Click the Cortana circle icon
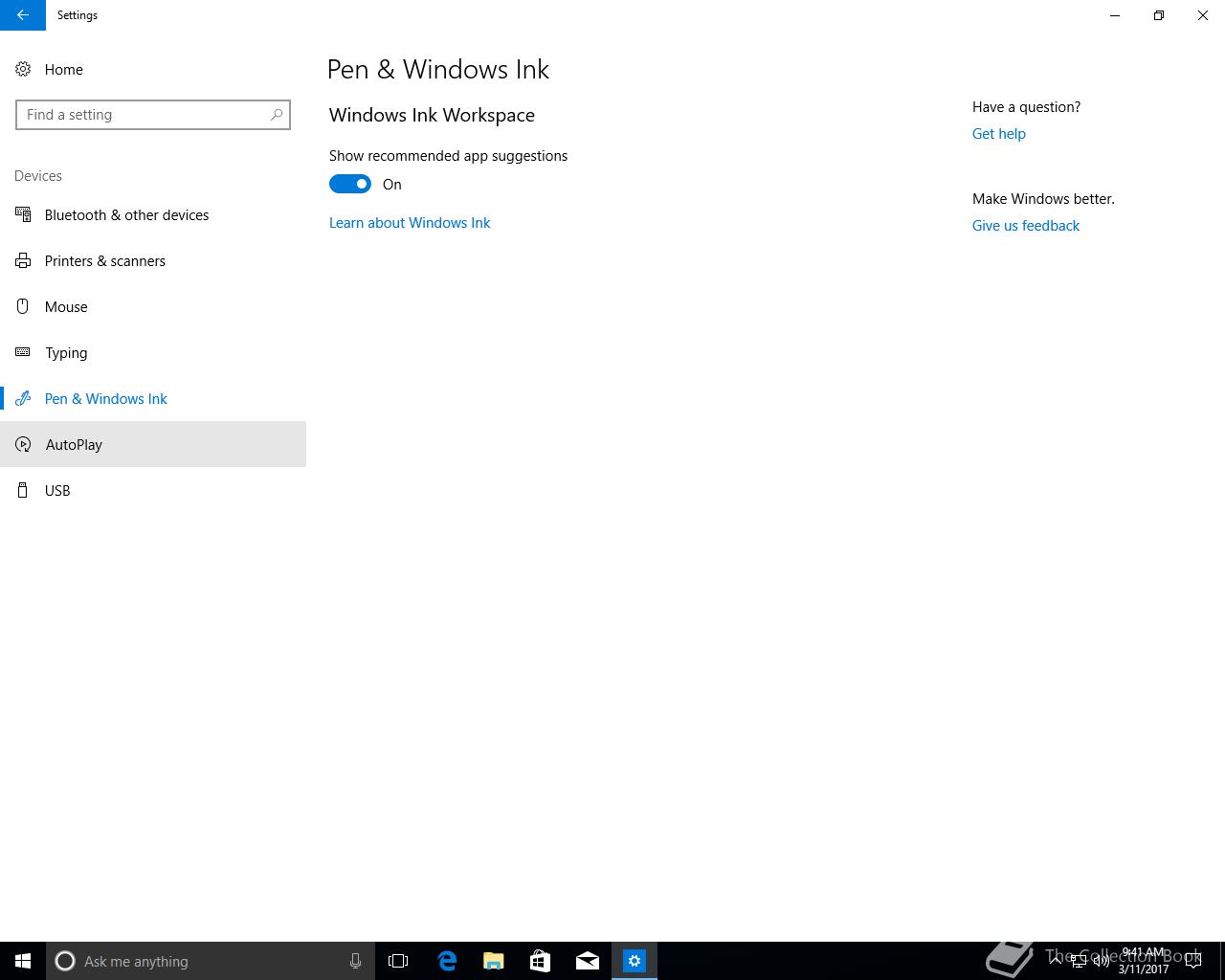 click(x=65, y=961)
